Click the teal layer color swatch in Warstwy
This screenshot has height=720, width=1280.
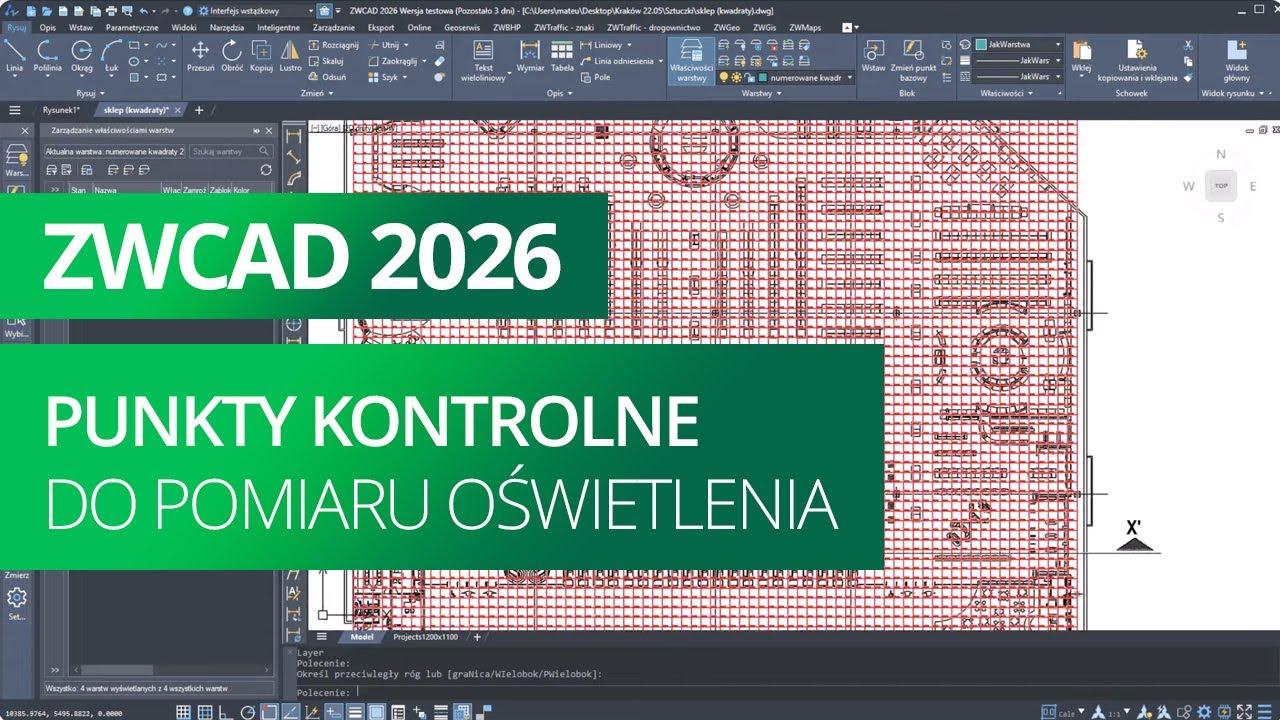[762, 77]
